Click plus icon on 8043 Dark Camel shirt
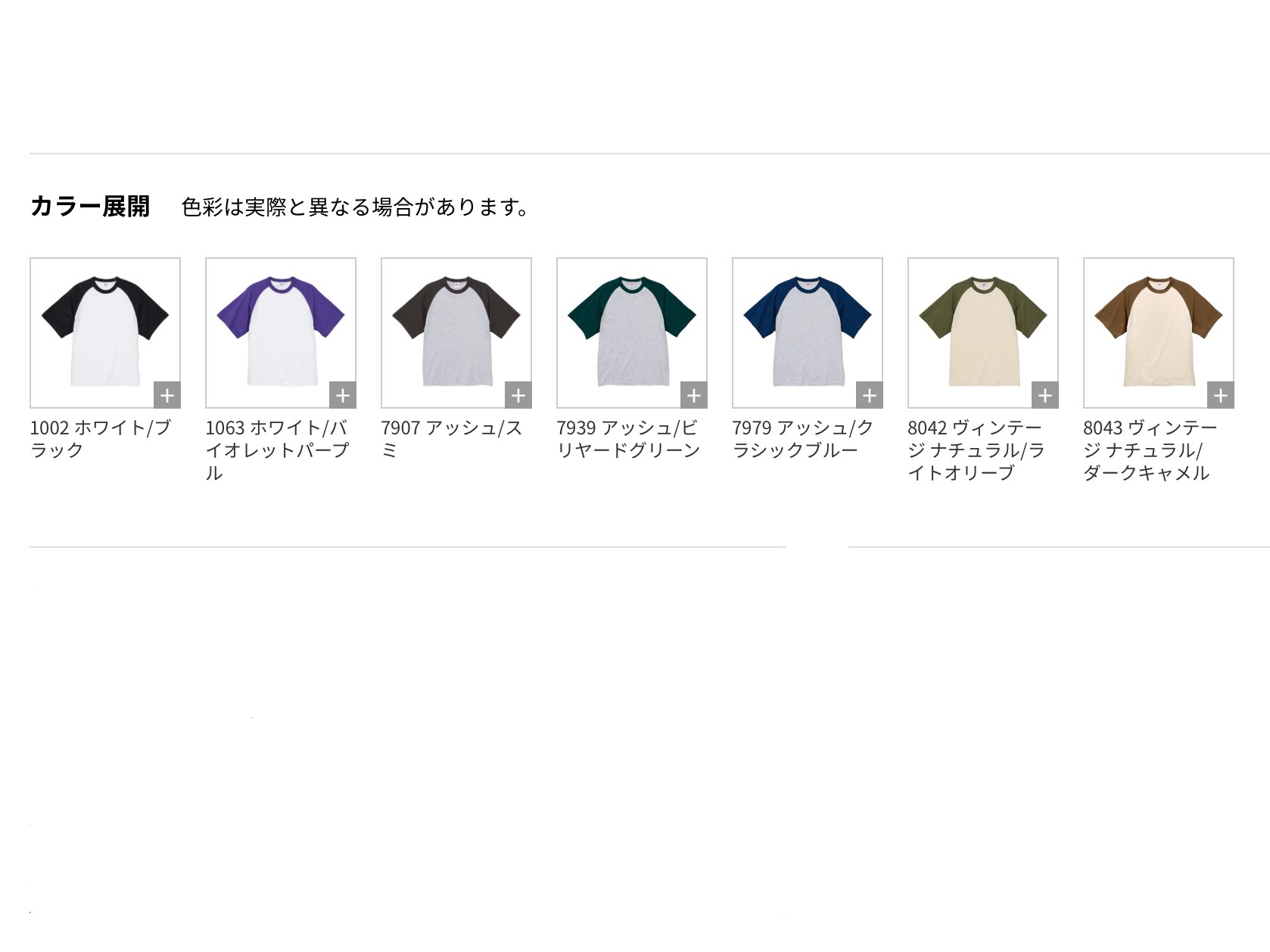Screen dimensions: 1270x952 1220,395
